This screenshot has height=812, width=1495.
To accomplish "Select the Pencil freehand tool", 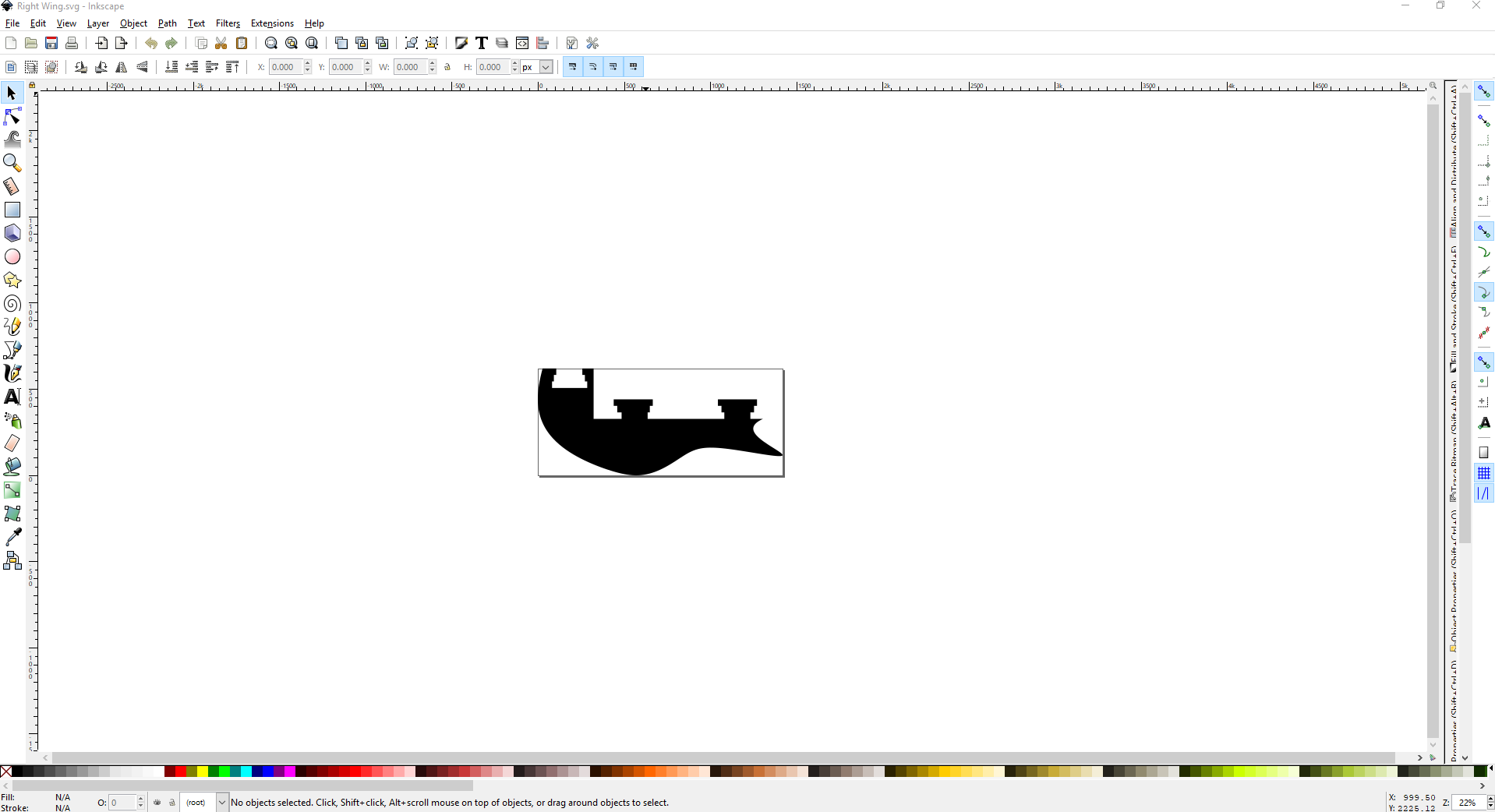I will [12, 327].
